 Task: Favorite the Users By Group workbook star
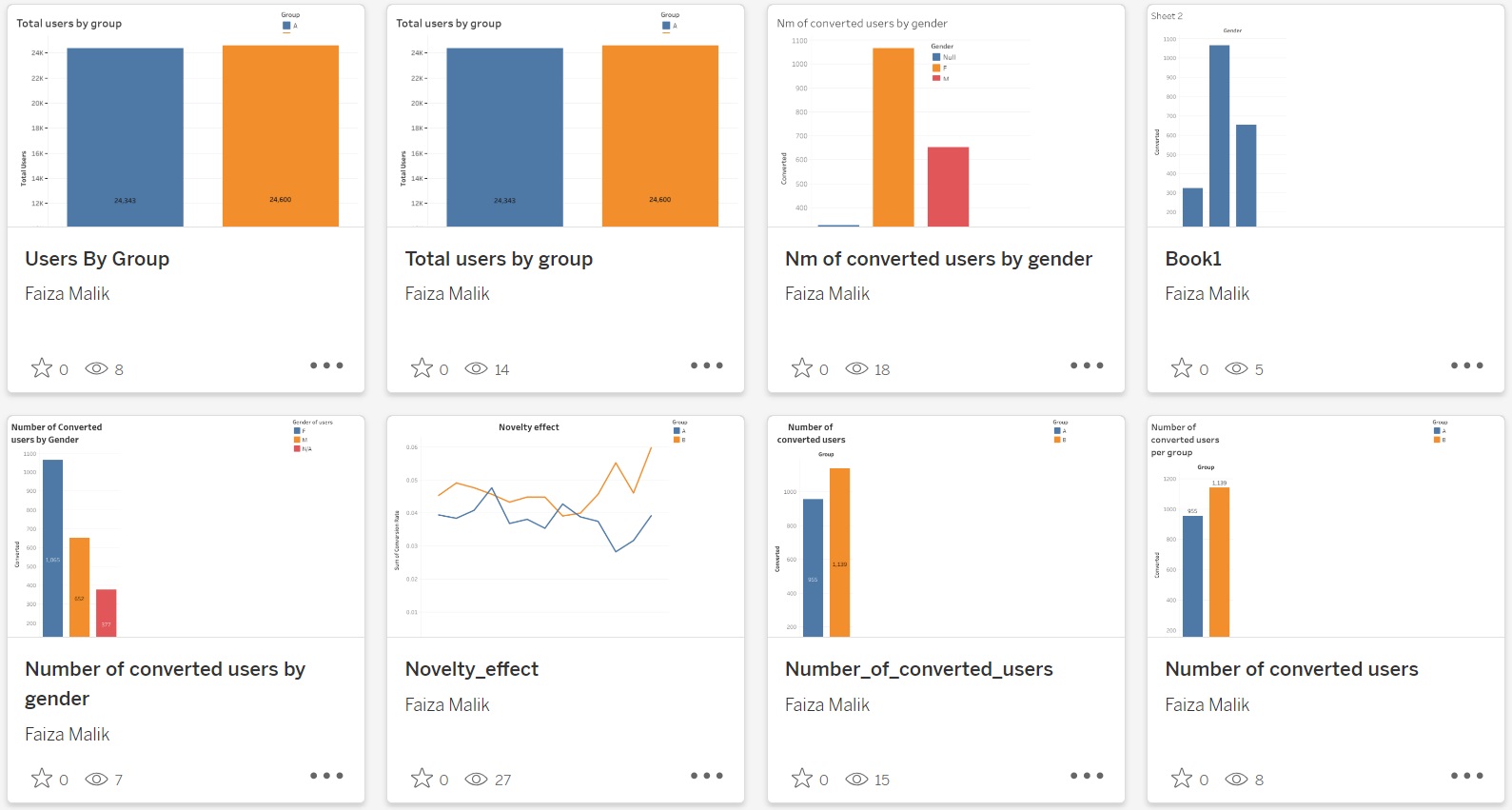click(x=42, y=368)
